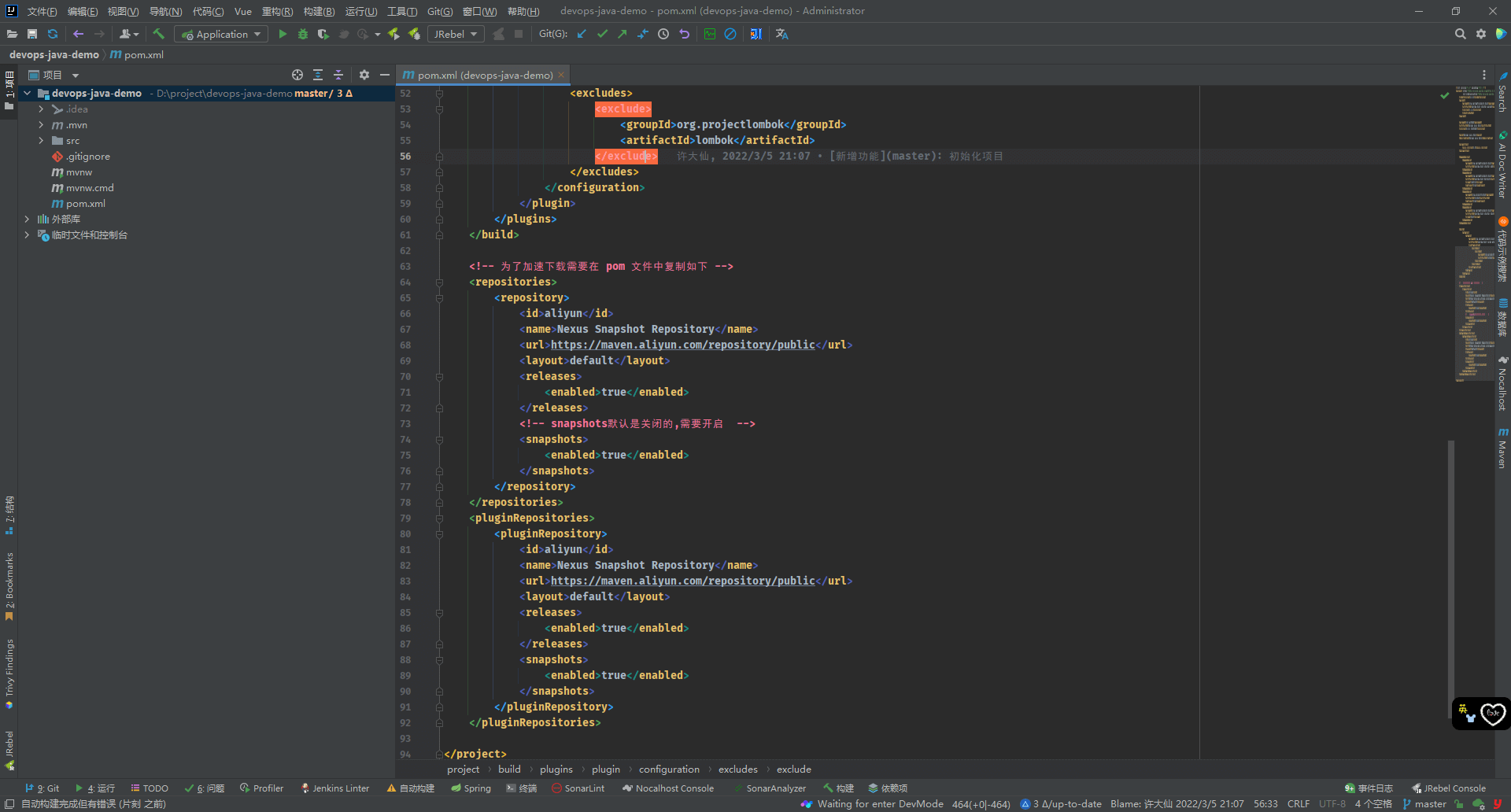Git update project blue arrow
This screenshot has width=1511, height=812.
[582, 34]
